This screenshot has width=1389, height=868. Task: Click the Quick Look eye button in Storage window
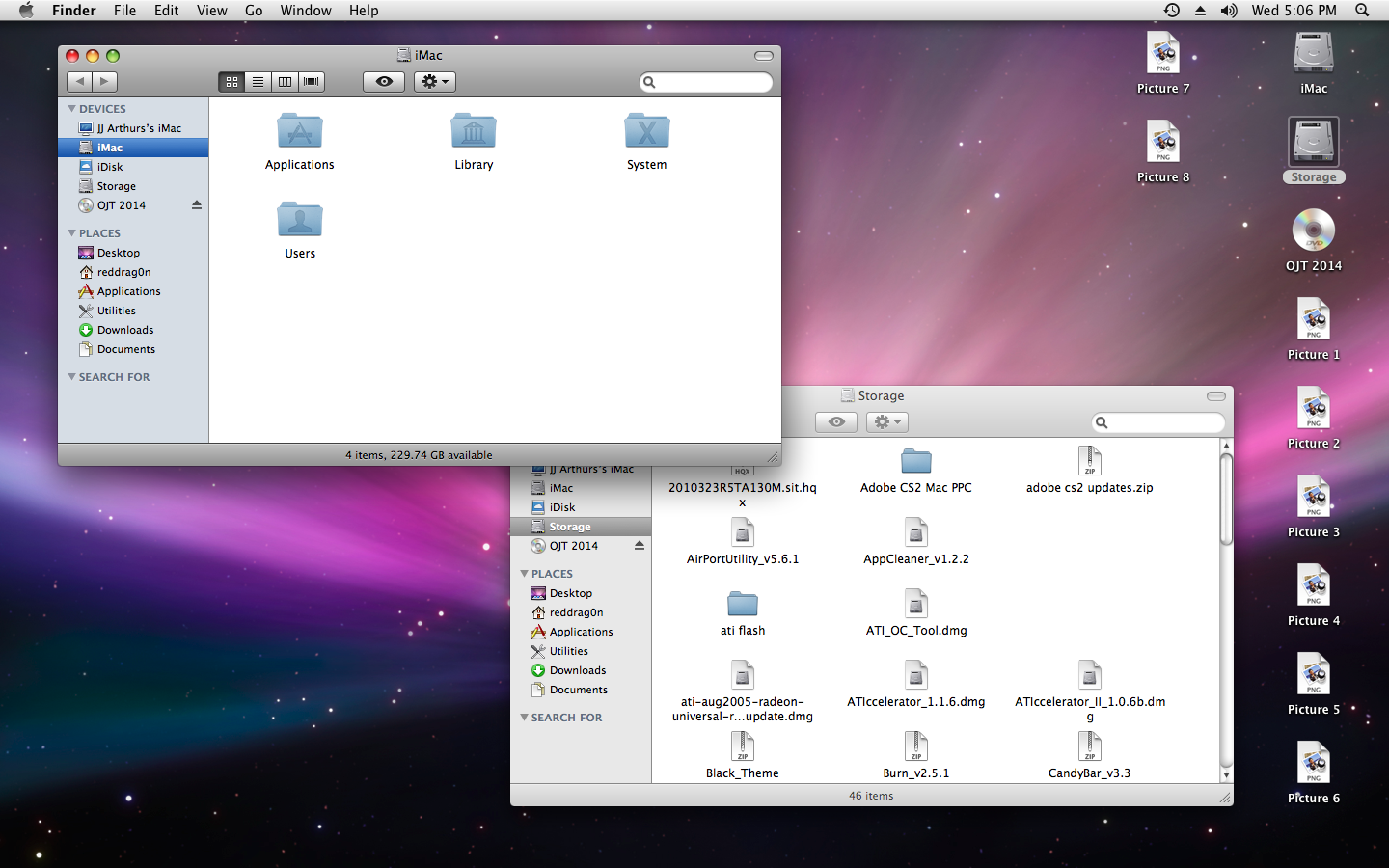pos(836,422)
